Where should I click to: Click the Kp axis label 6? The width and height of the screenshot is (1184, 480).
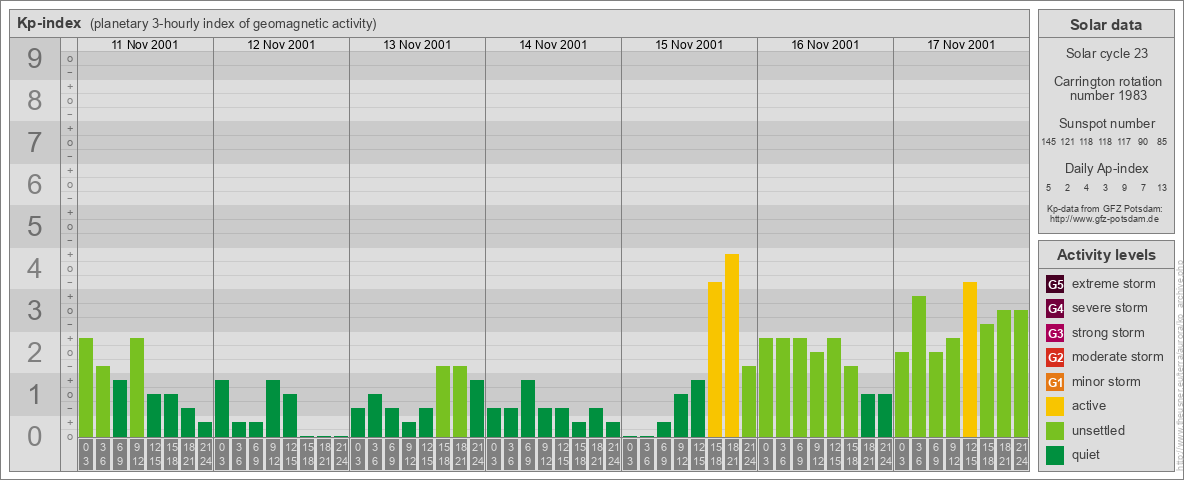tap(35, 184)
